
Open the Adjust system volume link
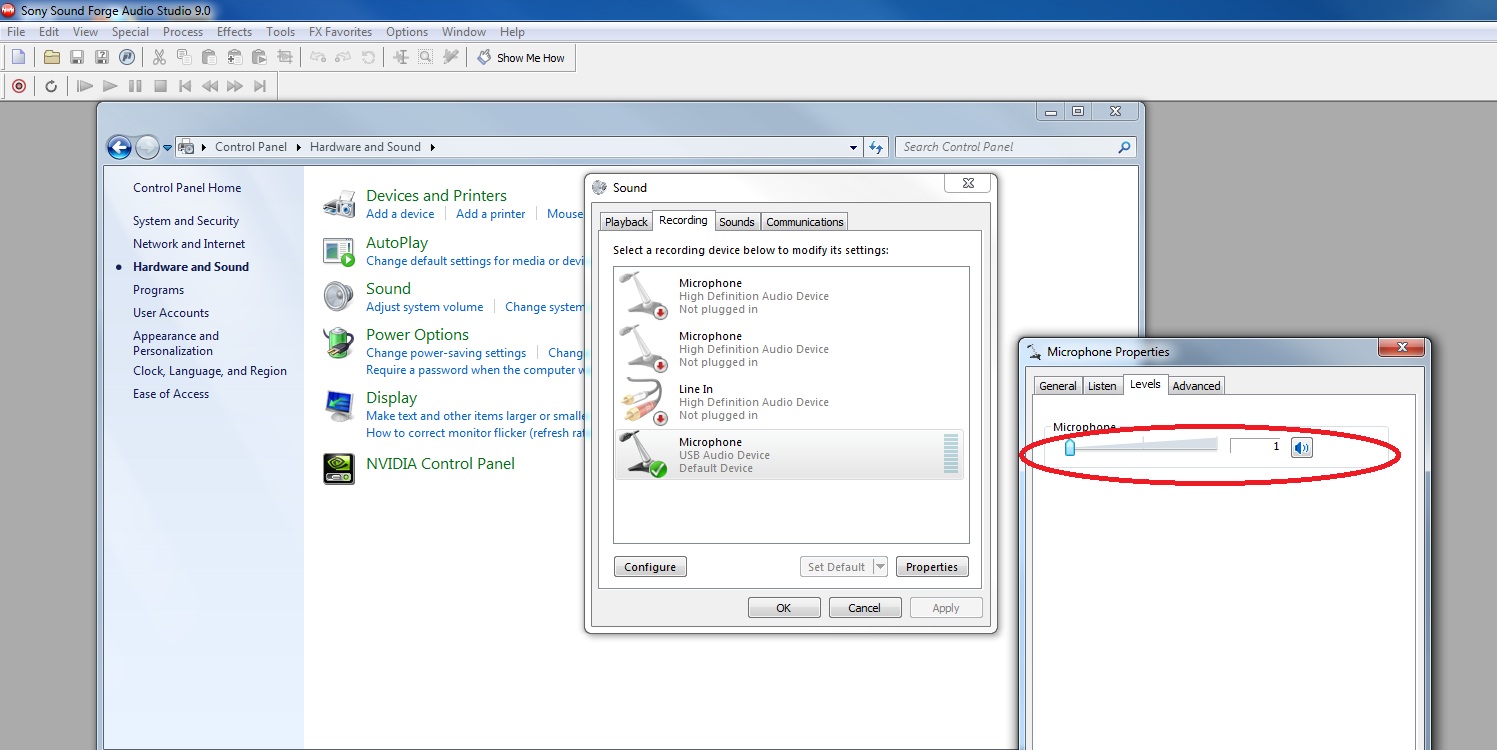tap(424, 307)
